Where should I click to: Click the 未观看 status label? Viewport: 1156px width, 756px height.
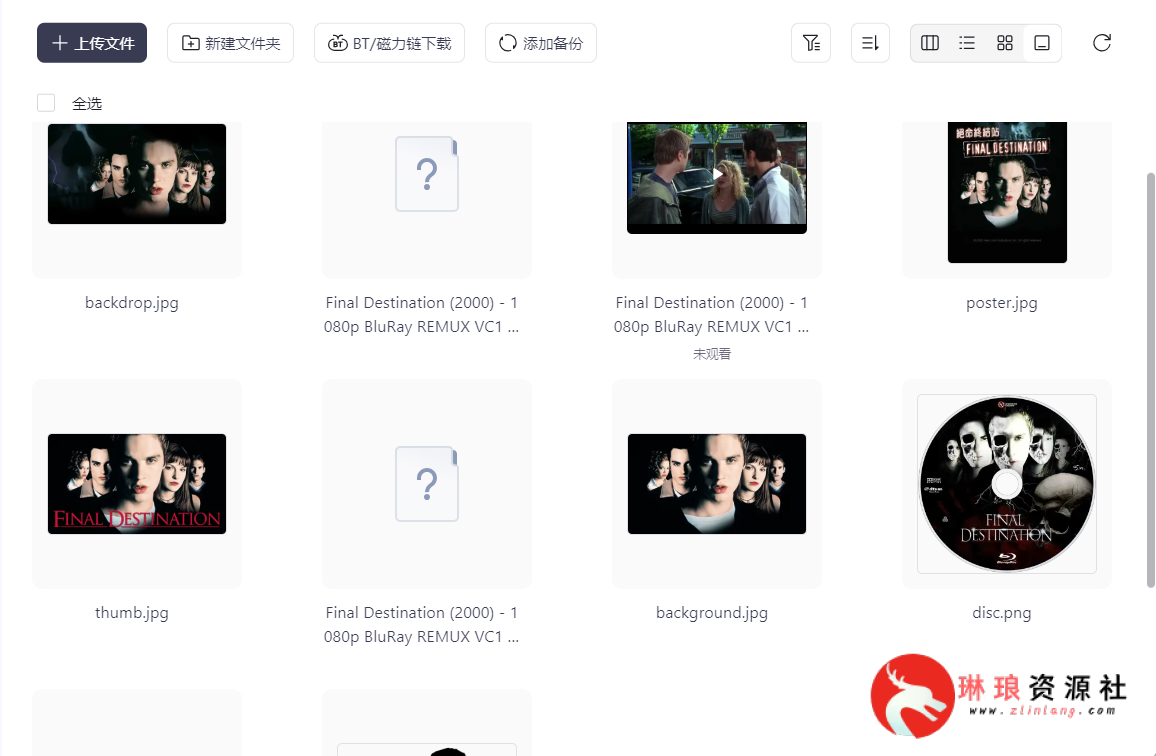pos(712,354)
